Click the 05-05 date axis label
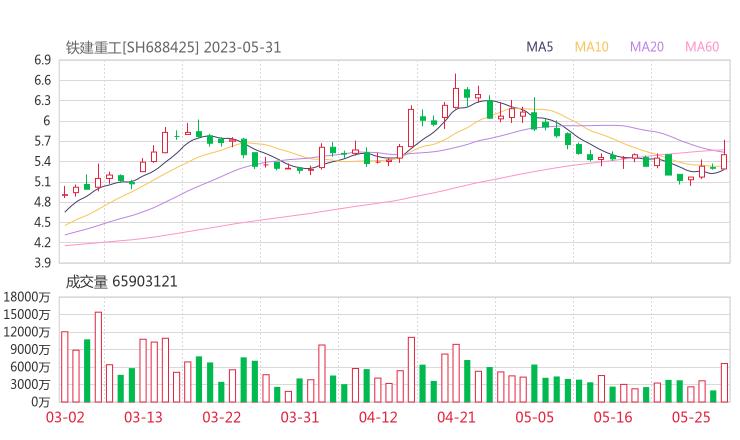This screenshot has height=440, width=740. pyautogui.click(x=535, y=417)
